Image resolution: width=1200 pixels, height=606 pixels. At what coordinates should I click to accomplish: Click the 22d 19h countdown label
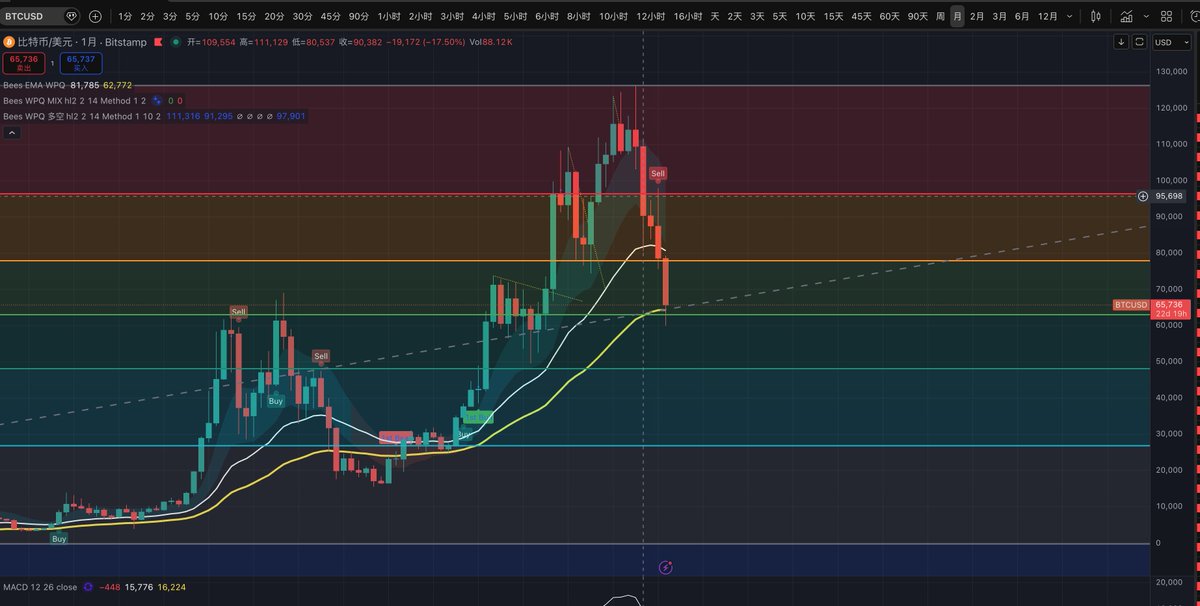[x=1170, y=314]
